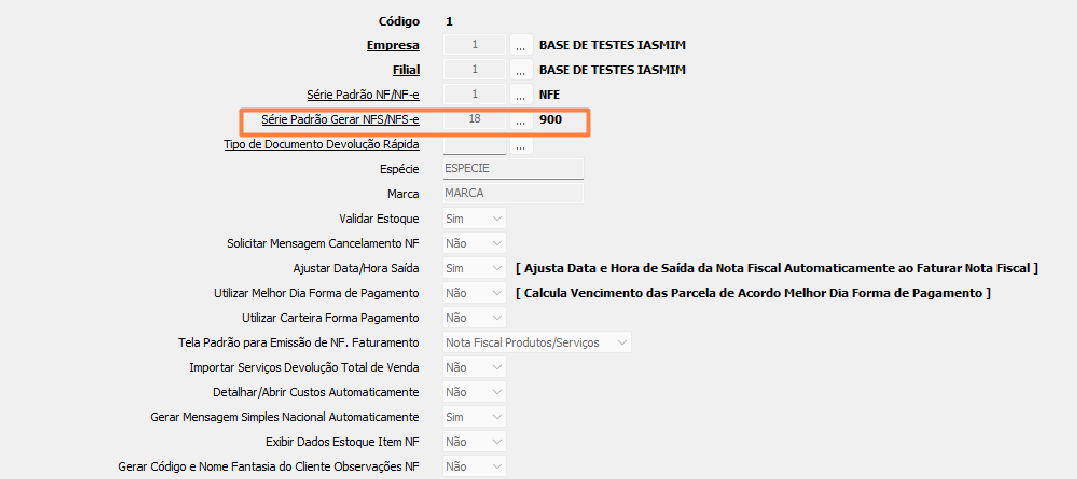Click the Tipo de Documento Devolução Rápida label
The width and height of the screenshot is (1077, 479).
click(321, 145)
